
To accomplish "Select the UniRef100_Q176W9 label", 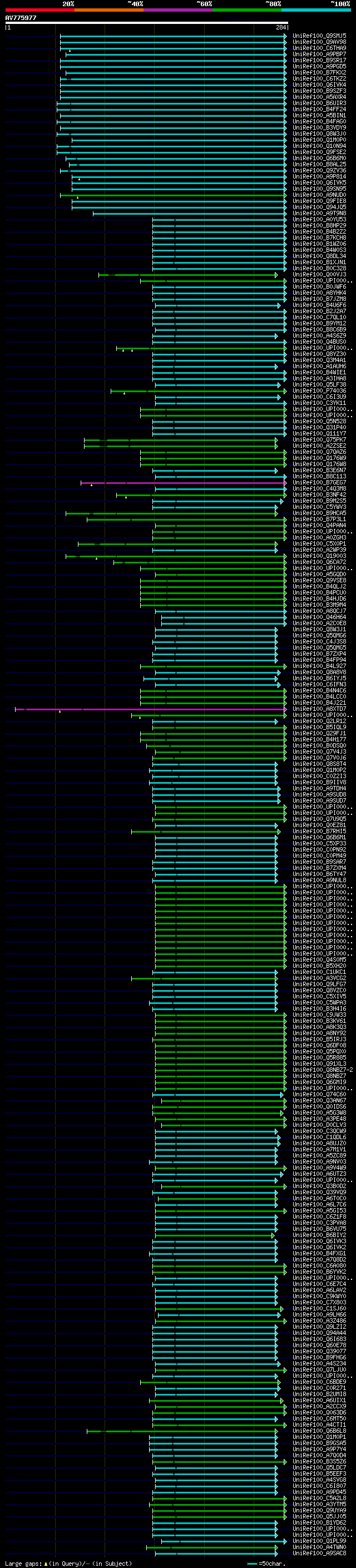I will tap(319, 458).
